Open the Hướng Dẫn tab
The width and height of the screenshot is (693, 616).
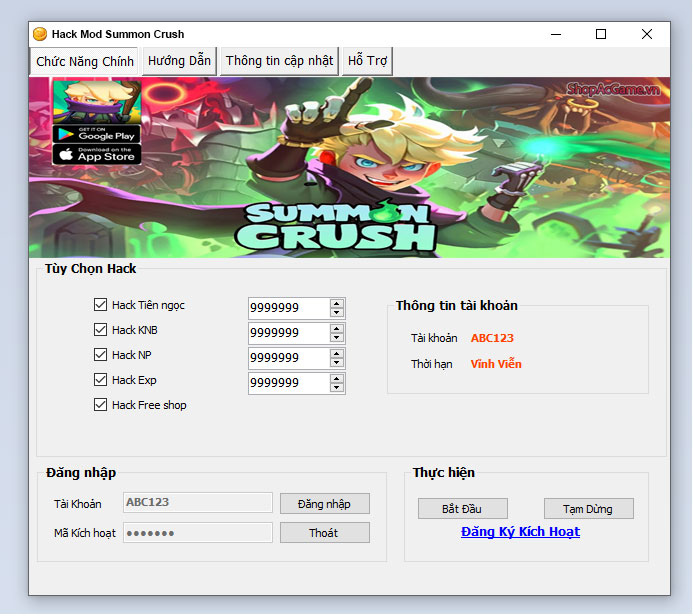click(x=179, y=61)
